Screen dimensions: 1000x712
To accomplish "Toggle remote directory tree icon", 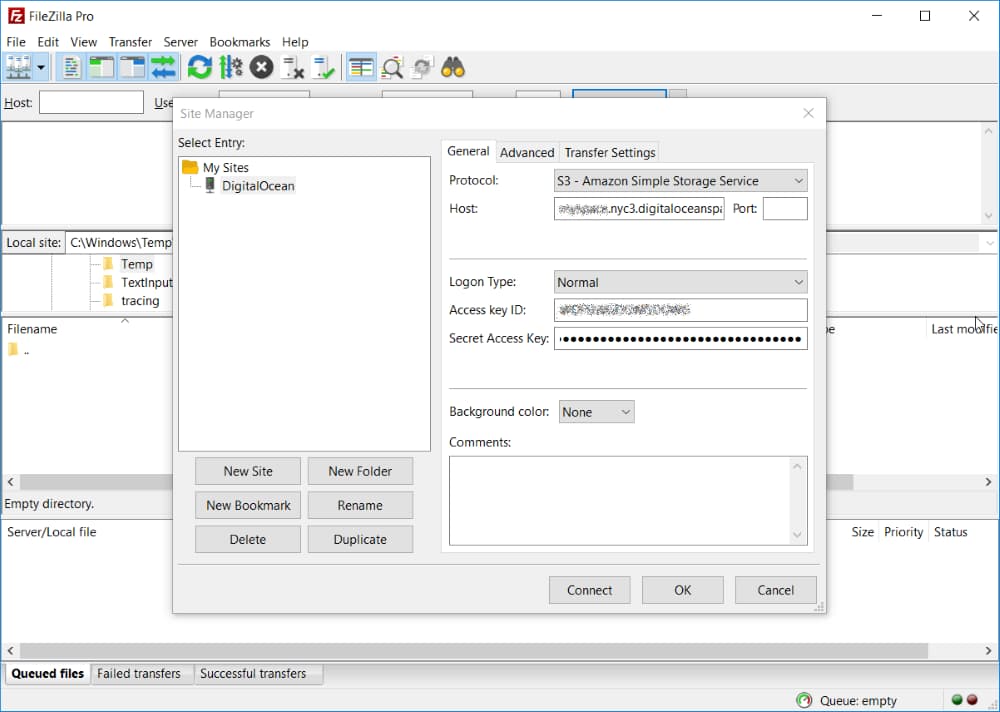I will (133, 67).
